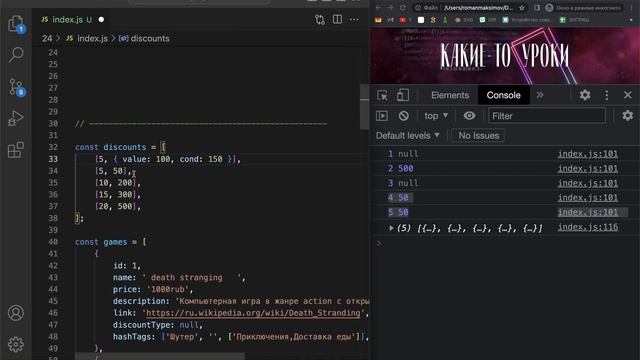Reload the browser page

pyautogui.click(x=403, y=8)
